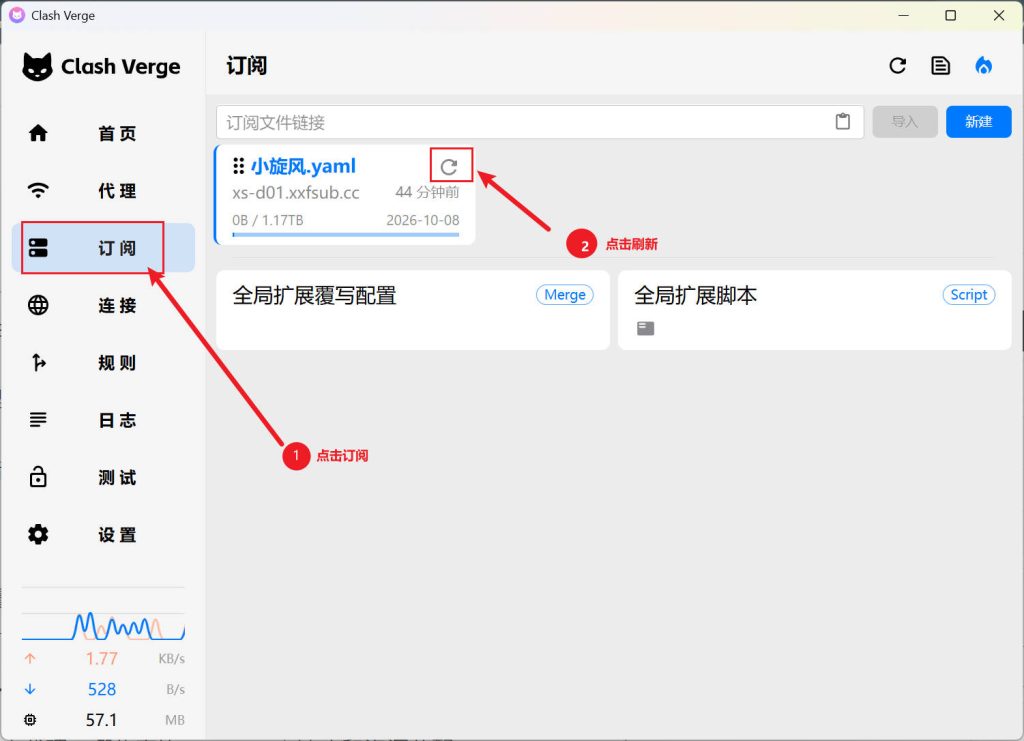Click the Clash Verge cat logo

38,67
